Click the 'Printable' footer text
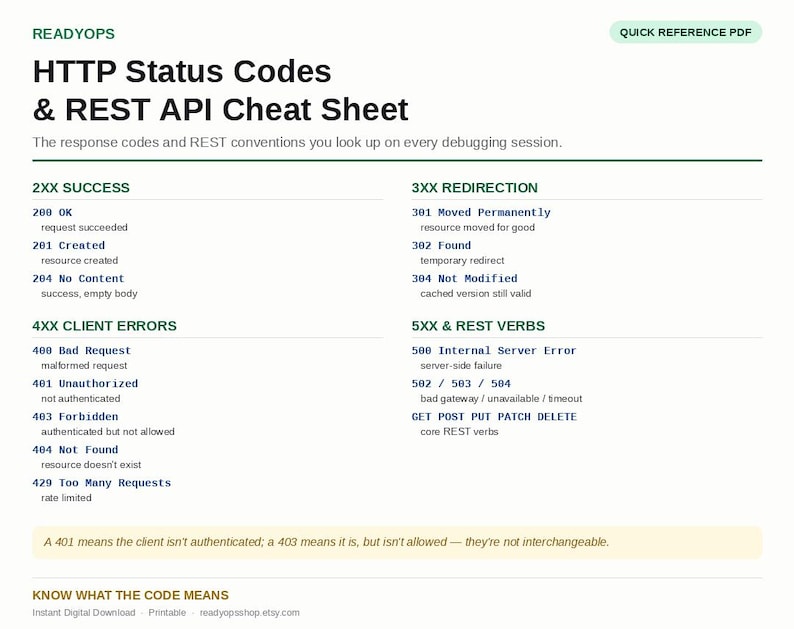794x629 pixels. pos(167,612)
